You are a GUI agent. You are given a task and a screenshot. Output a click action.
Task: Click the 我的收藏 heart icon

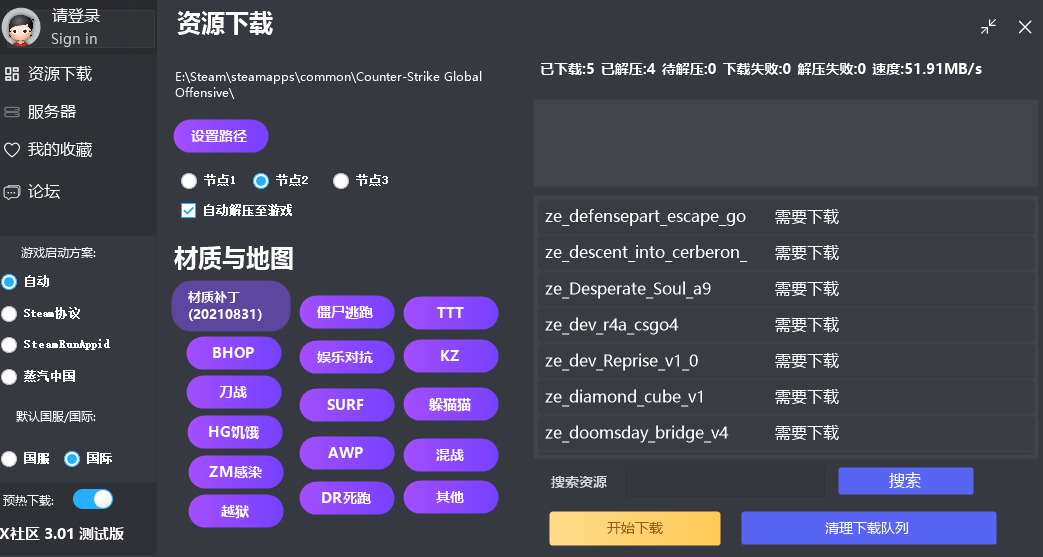[x=12, y=150]
